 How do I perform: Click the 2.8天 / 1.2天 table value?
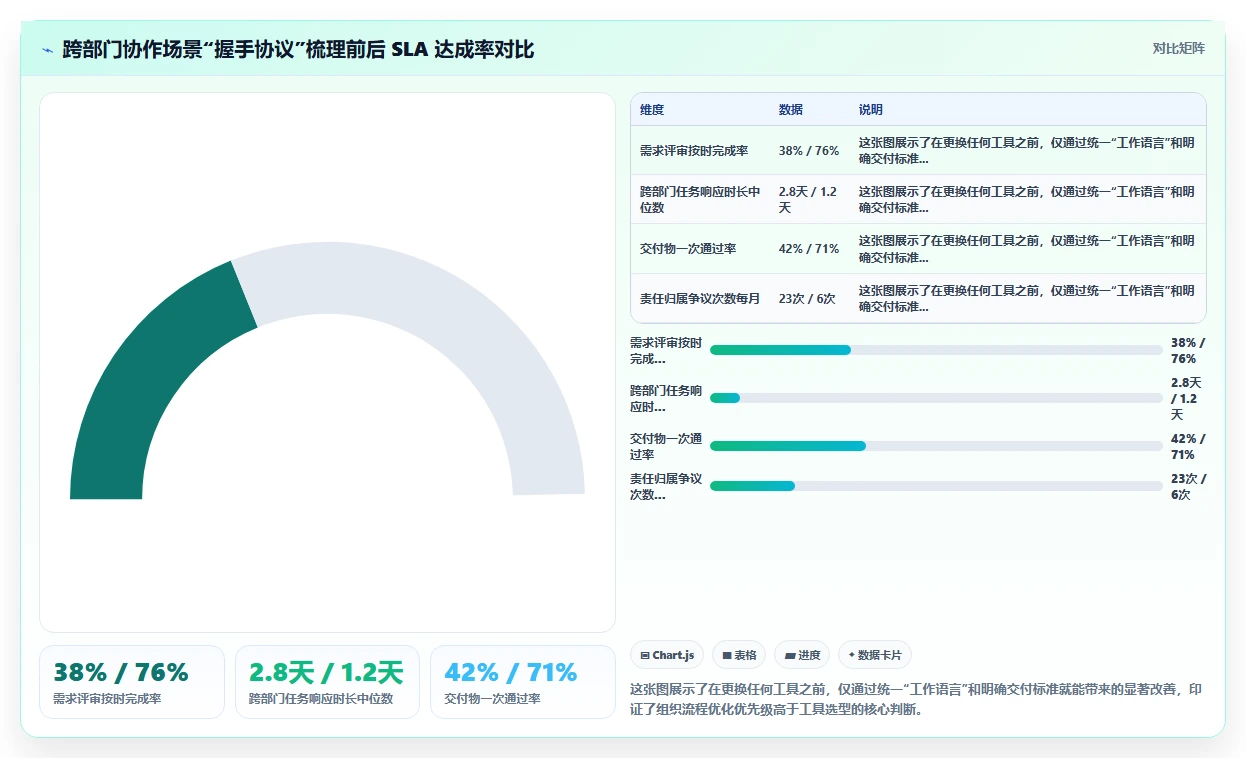808,200
